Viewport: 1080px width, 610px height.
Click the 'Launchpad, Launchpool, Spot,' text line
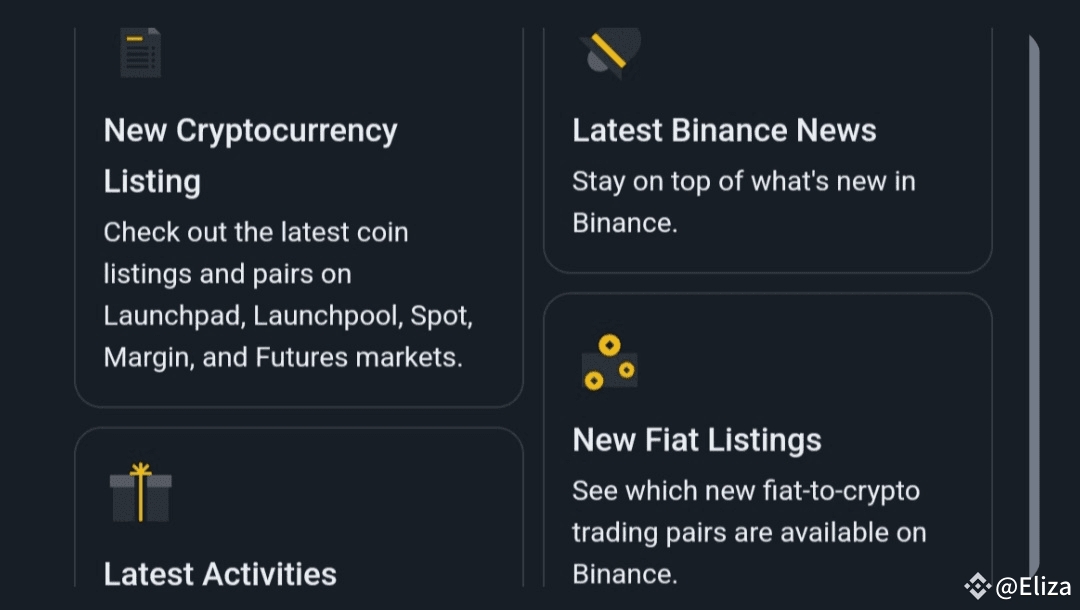click(x=288, y=316)
